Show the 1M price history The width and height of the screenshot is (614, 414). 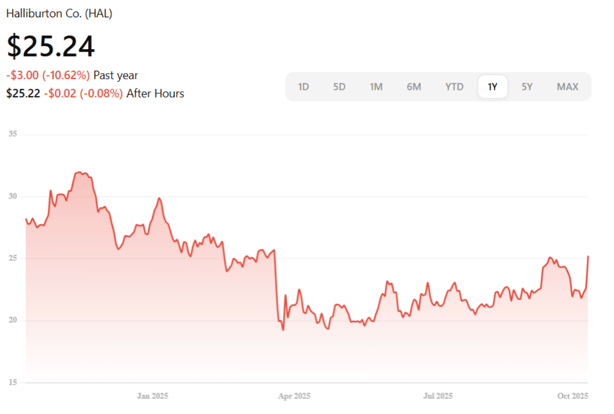[x=376, y=87]
